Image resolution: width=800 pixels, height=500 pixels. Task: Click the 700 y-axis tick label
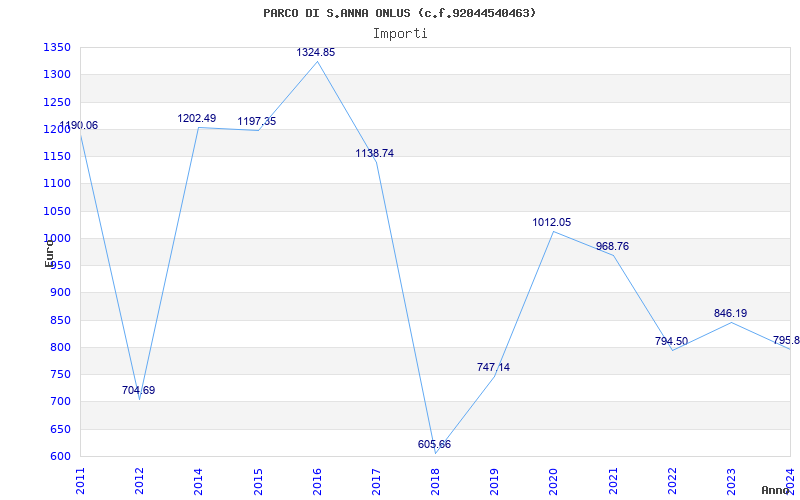coord(60,402)
